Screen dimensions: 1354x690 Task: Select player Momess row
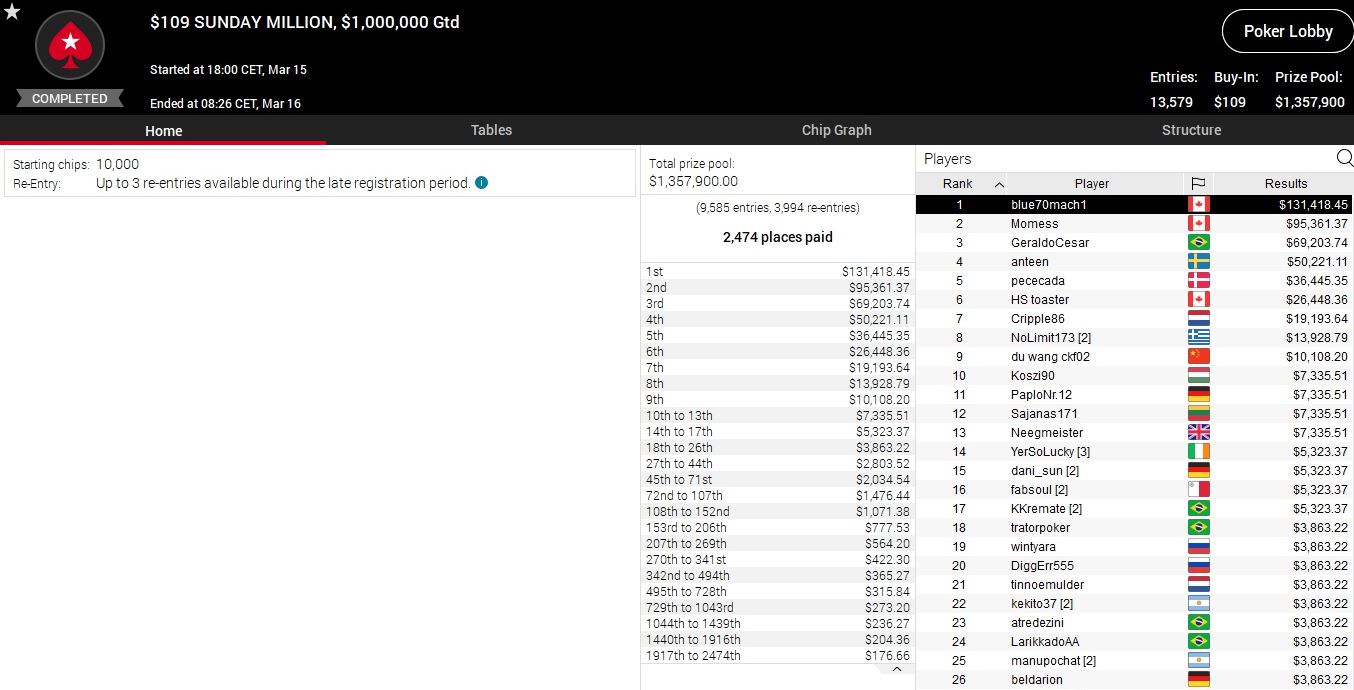pyautogui.click(x=1034, y=224)
